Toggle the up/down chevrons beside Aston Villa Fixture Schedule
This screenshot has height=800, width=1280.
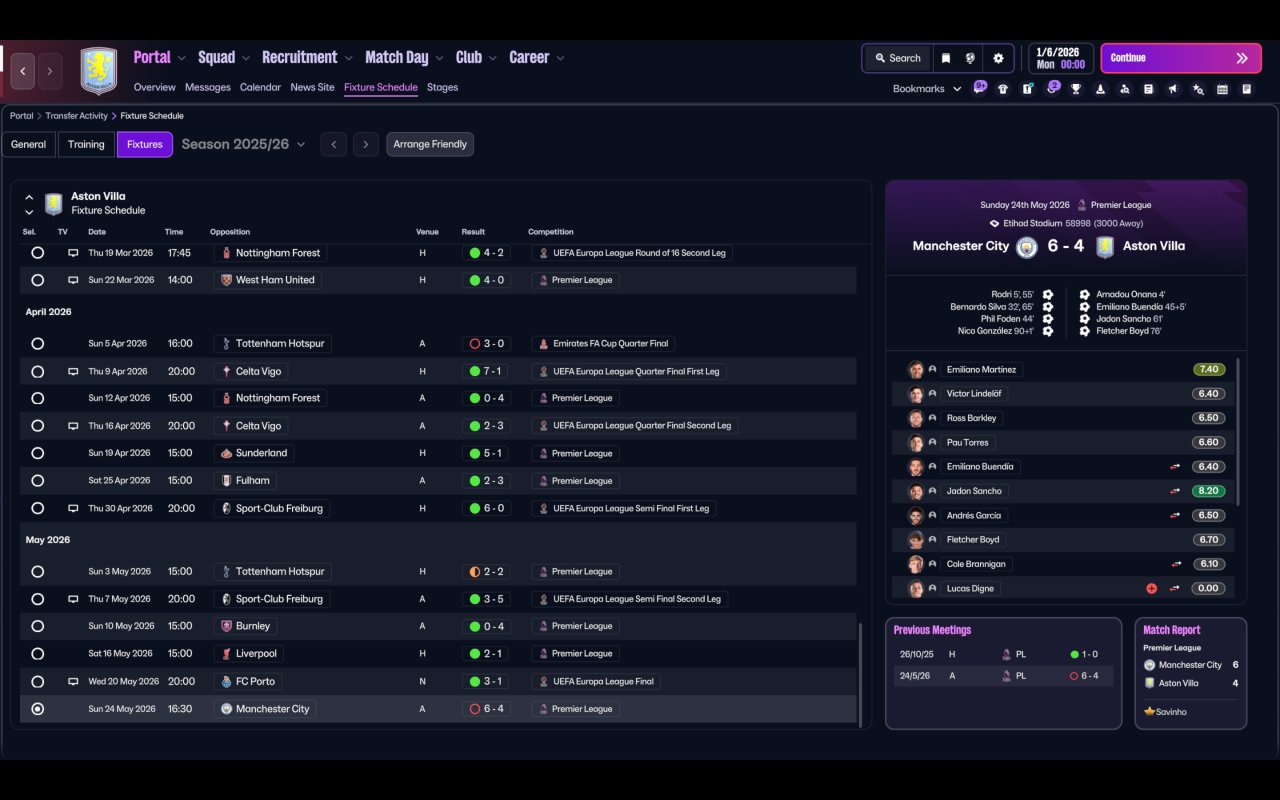point(29,204)
